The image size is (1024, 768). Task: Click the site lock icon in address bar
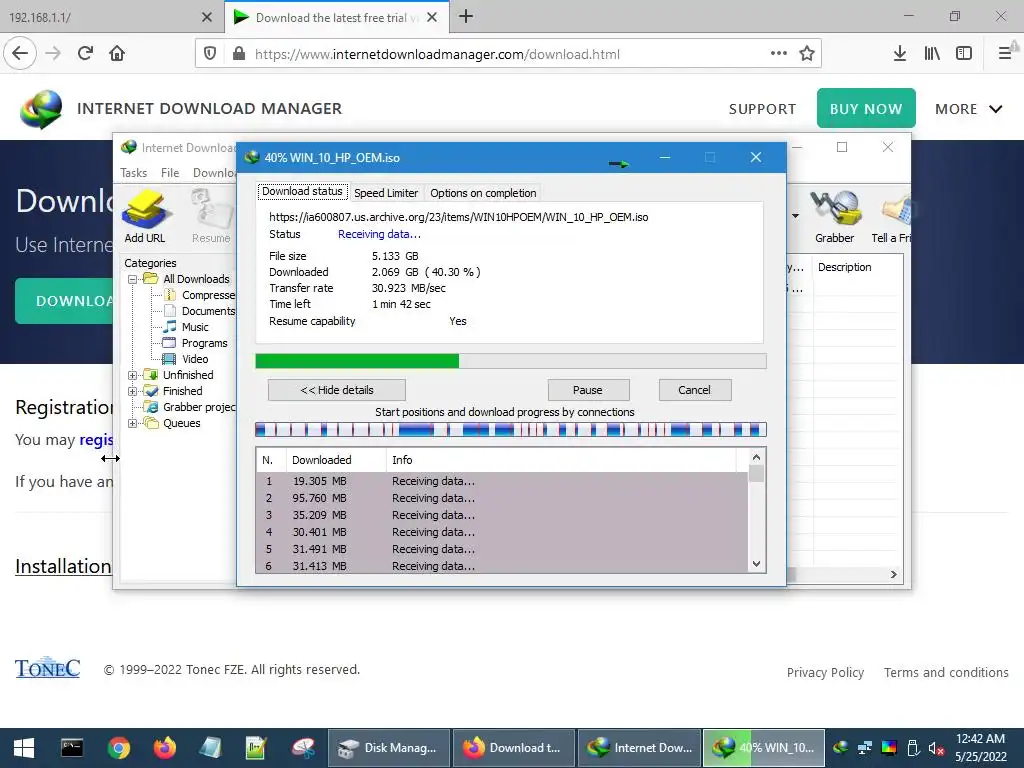click(239, 54)
